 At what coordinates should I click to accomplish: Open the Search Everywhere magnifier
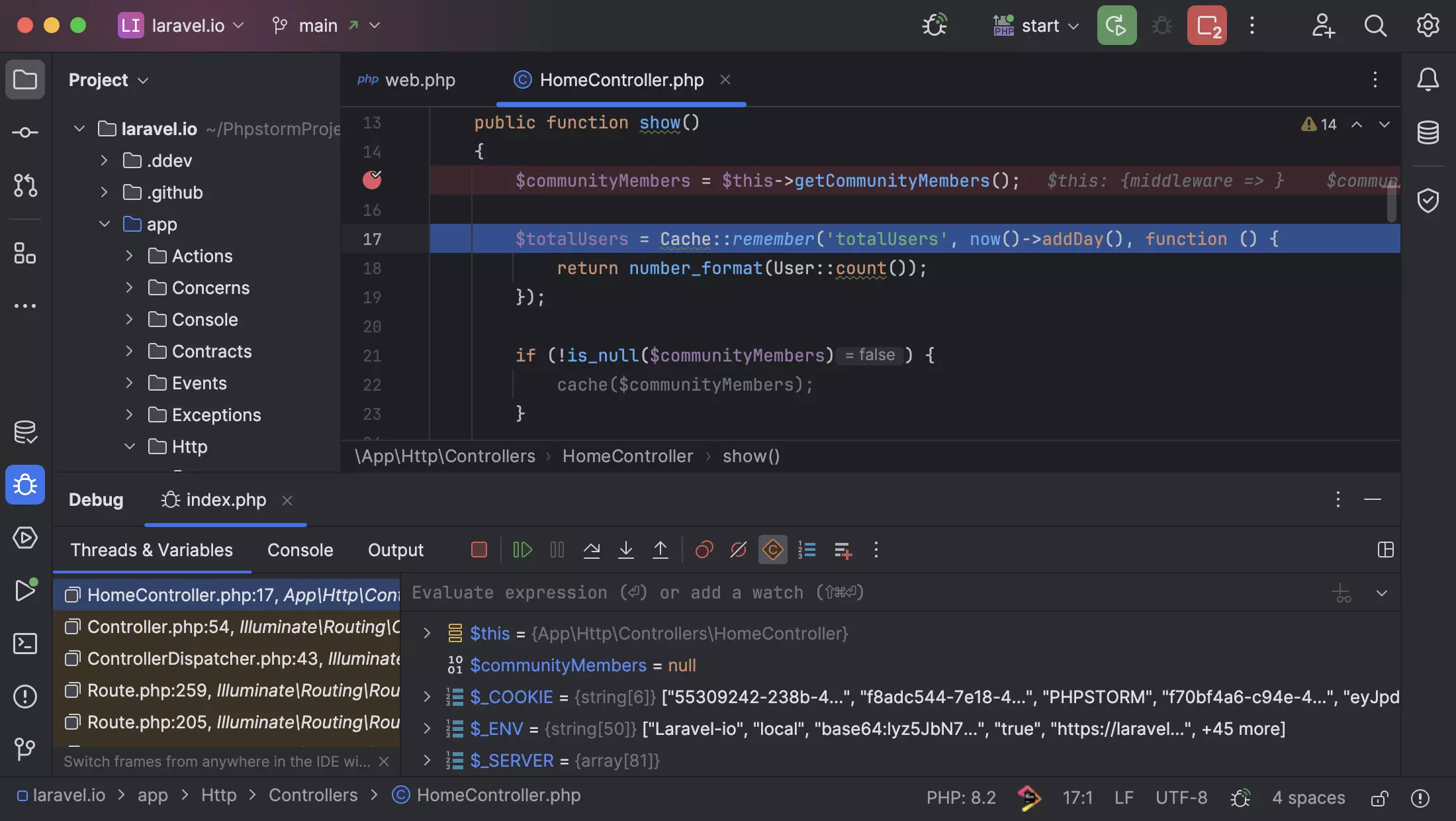pyautogui.click(x=1375, y=25)
